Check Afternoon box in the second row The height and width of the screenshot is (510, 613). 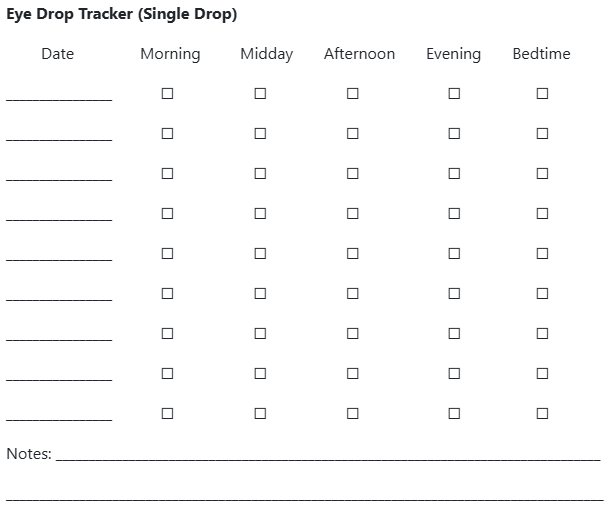pos(353,134)
